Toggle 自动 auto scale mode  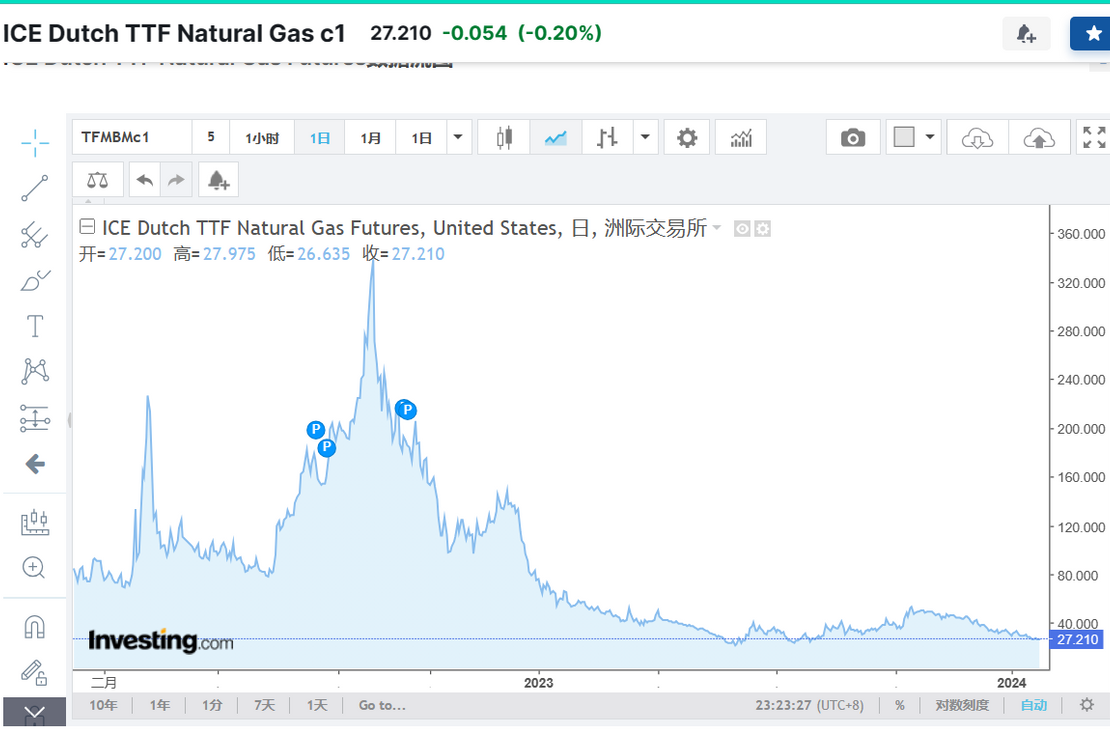(1033, 705)
